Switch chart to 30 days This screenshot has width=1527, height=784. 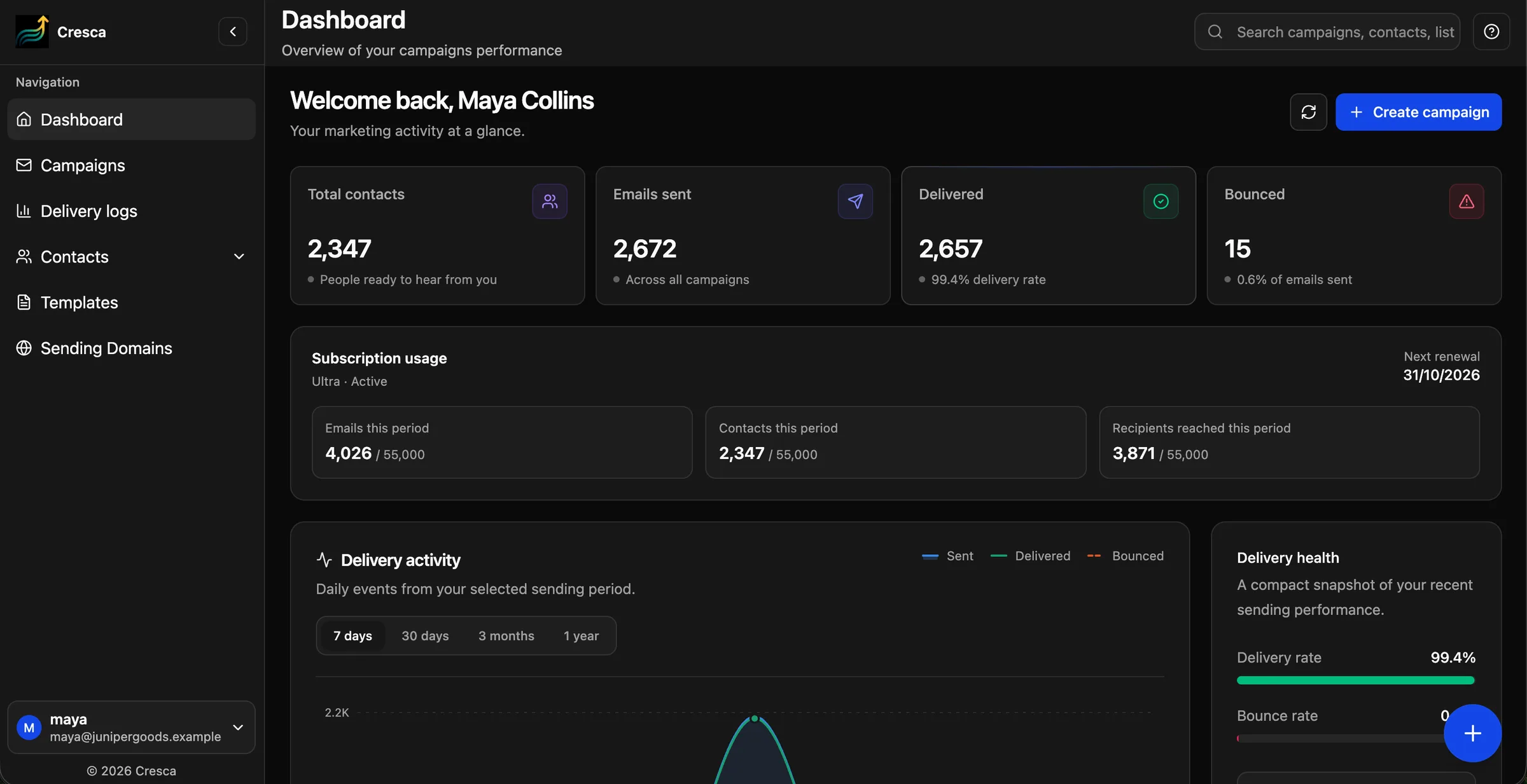tap(425, 636)
